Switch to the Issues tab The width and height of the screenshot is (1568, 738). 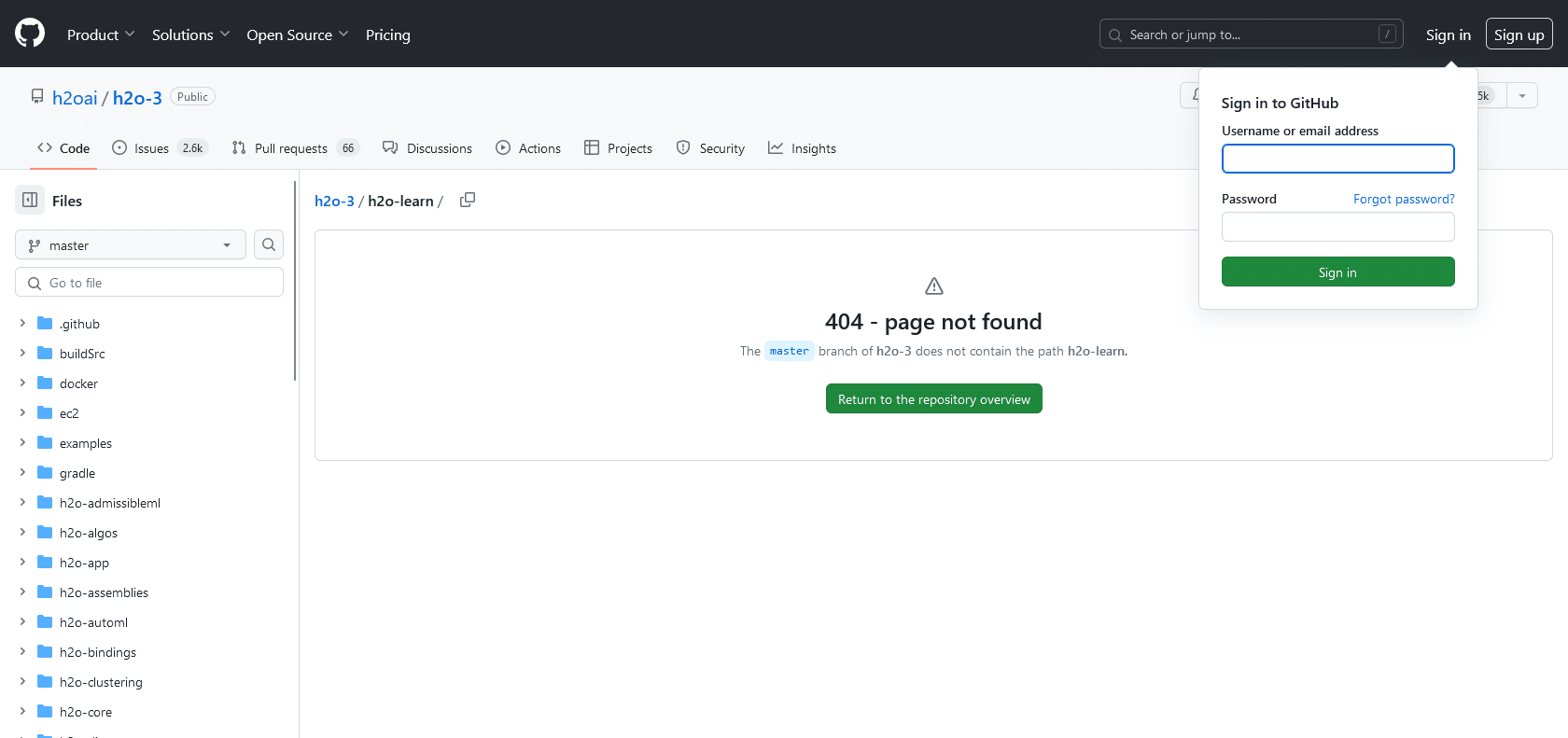160,147
